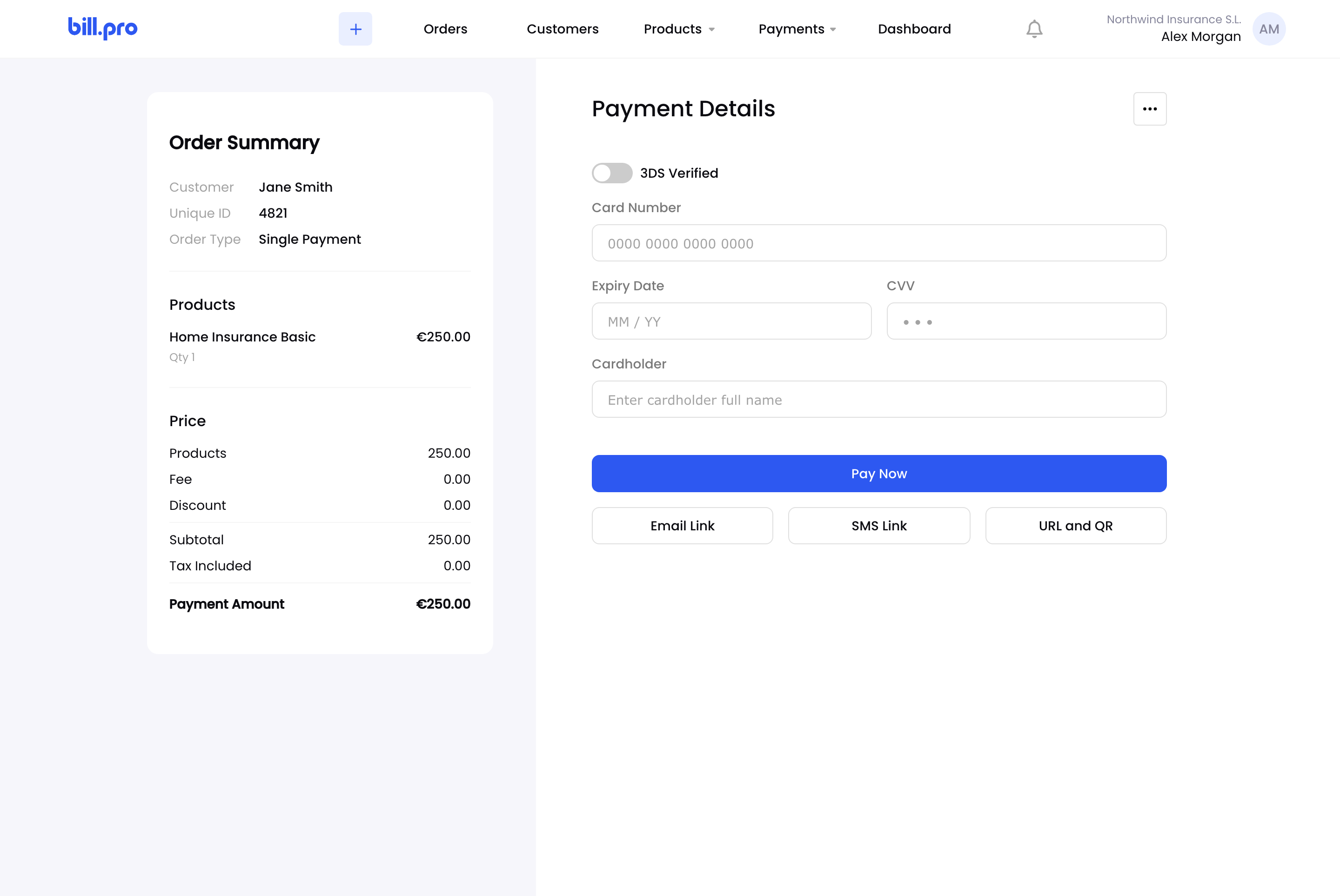Screen dimensions: 1340x896
Task: Focus the Card Number field
Action: pyautogui.click(x=879, y=243)
